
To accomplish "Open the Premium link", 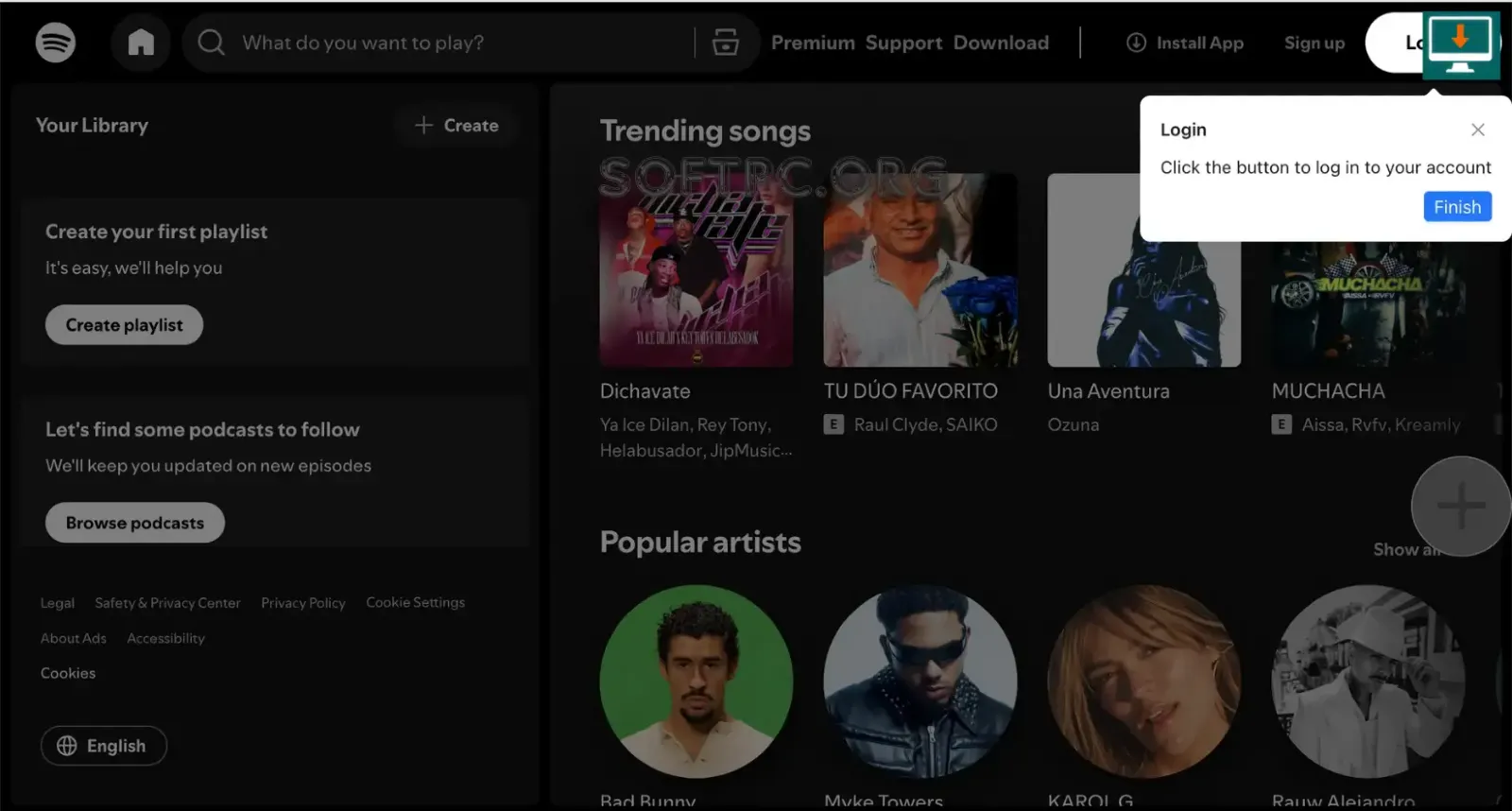I will pyautogui.click(x=813, y=43).
